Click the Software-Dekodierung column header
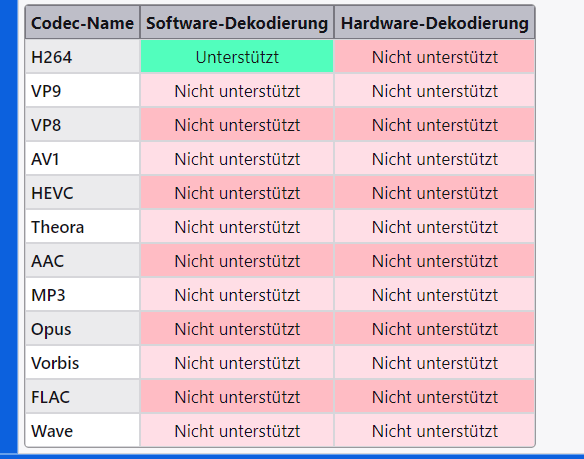 point(237,23)
